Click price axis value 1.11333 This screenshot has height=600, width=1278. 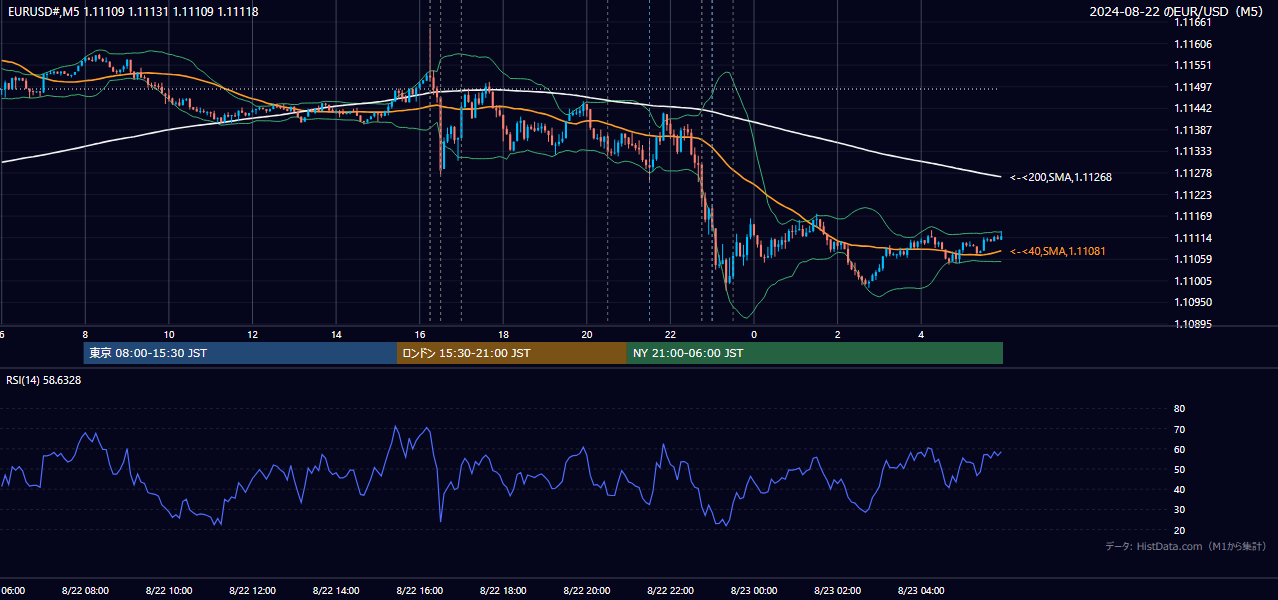[1192, 151]
